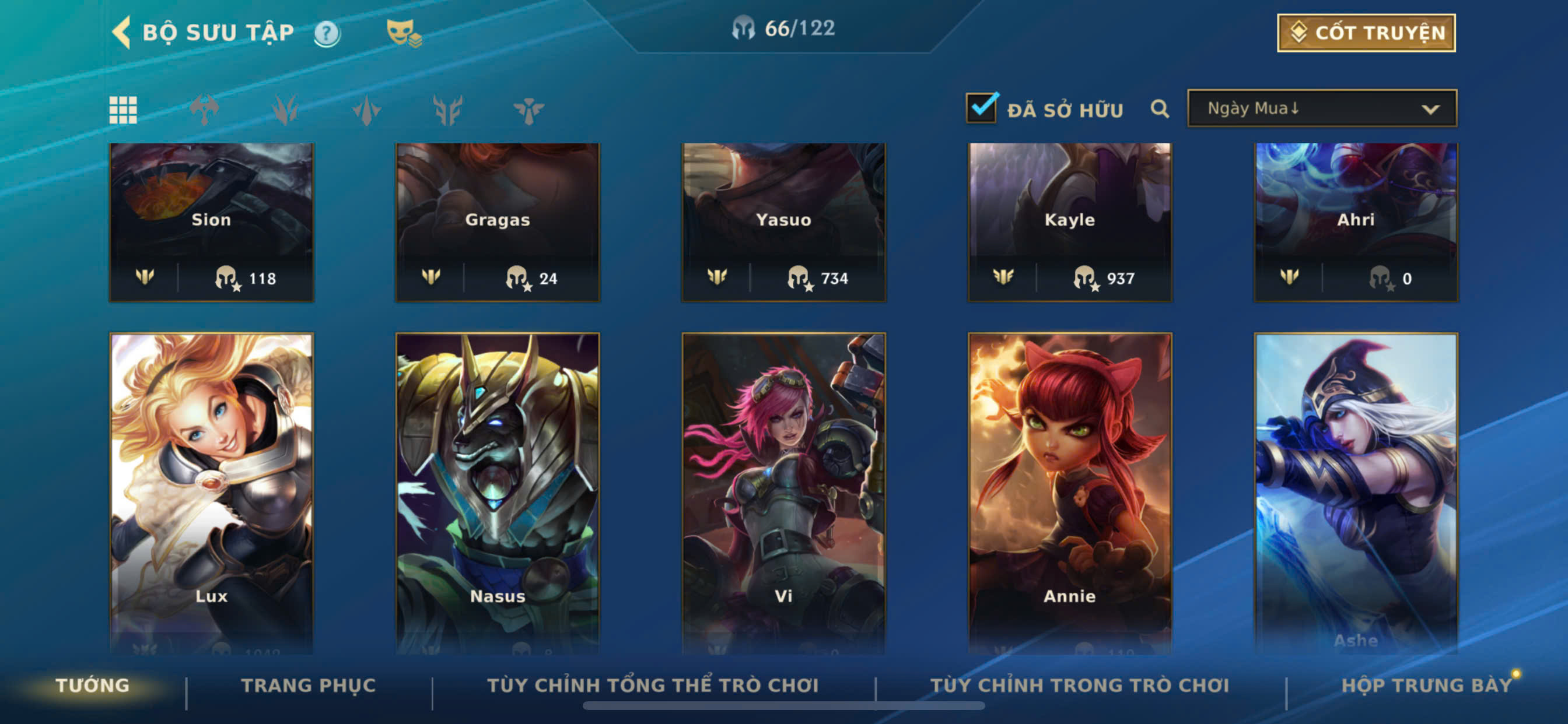Filter champions by the fifth role icon

tap(528, 110)
